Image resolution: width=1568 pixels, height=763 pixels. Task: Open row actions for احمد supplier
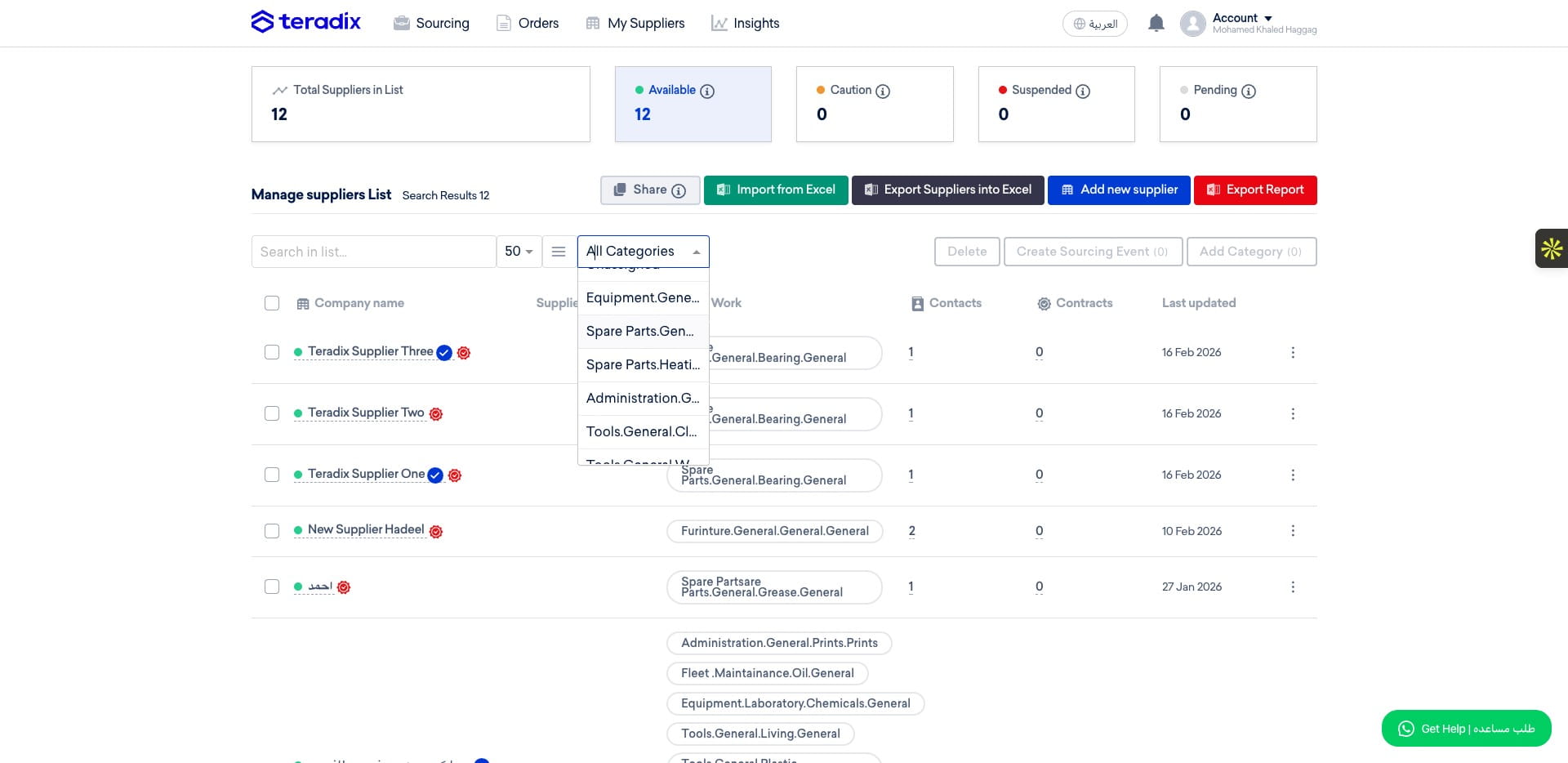[x=1293, y=587]
